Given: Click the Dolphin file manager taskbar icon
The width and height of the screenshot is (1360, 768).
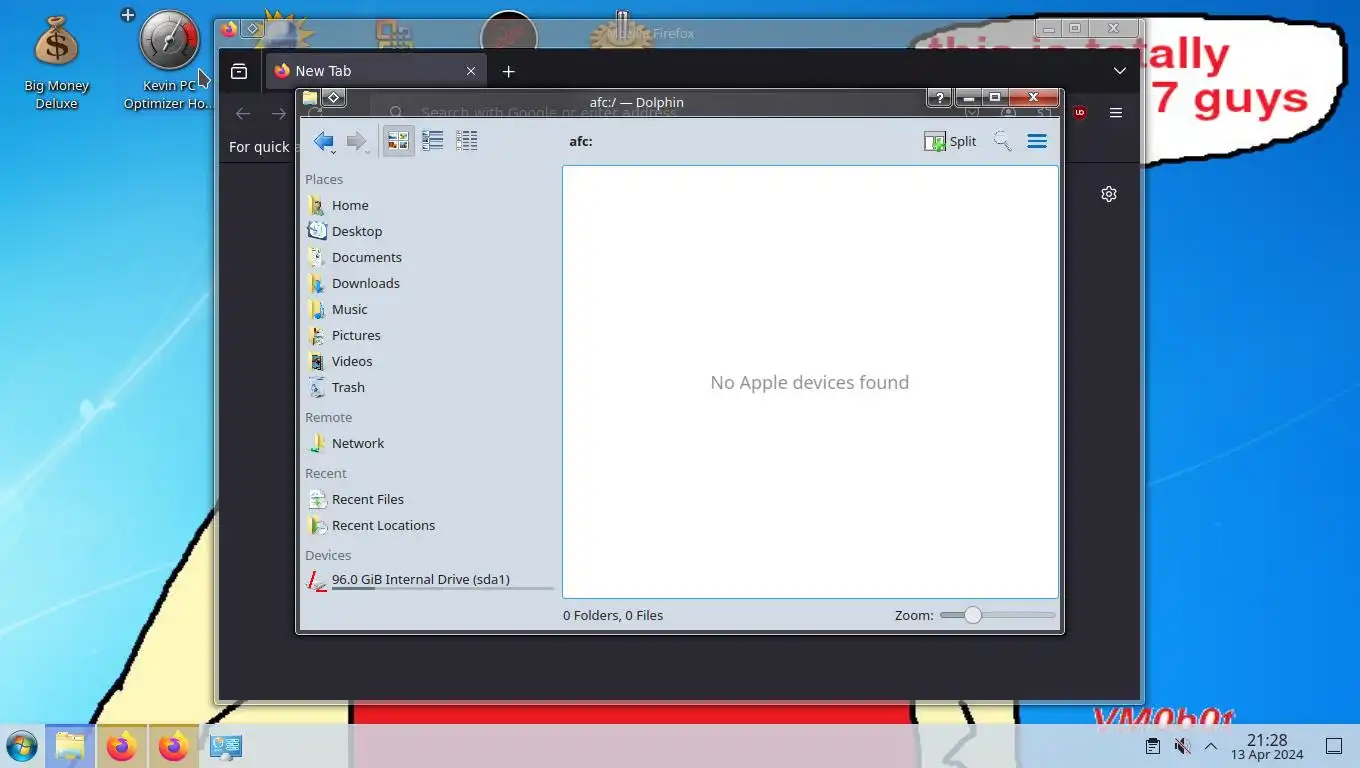Looking at the screenshot, I should (x=70, y=746).
